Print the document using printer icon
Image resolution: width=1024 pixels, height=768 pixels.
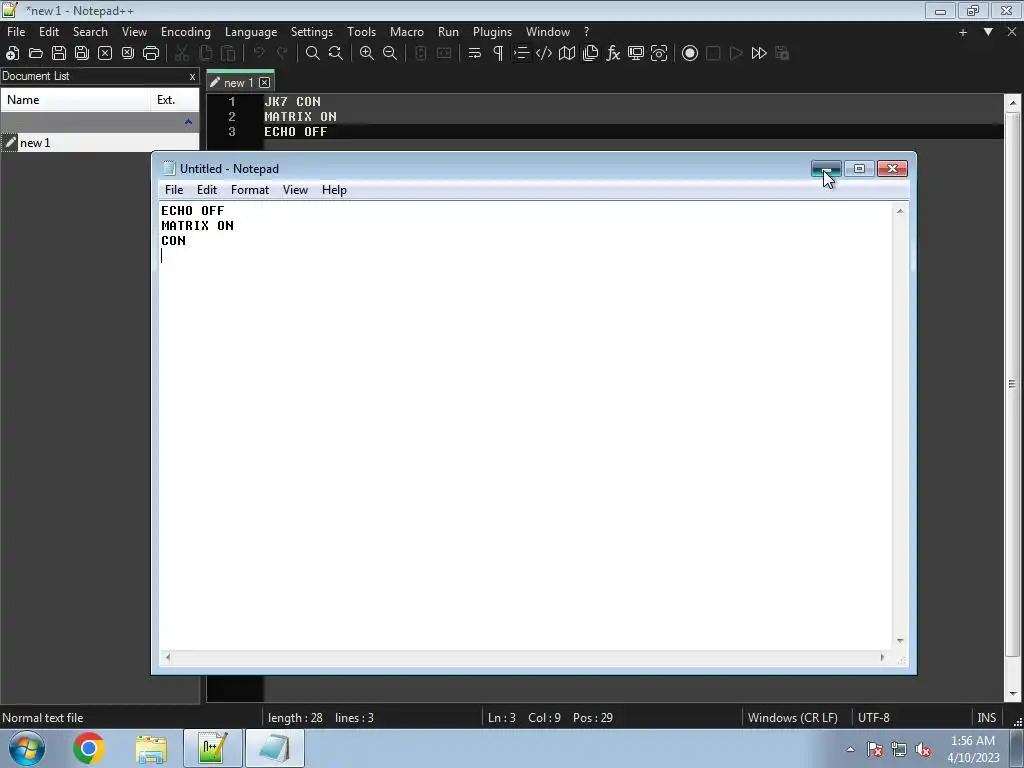click(x=151, y=54)
